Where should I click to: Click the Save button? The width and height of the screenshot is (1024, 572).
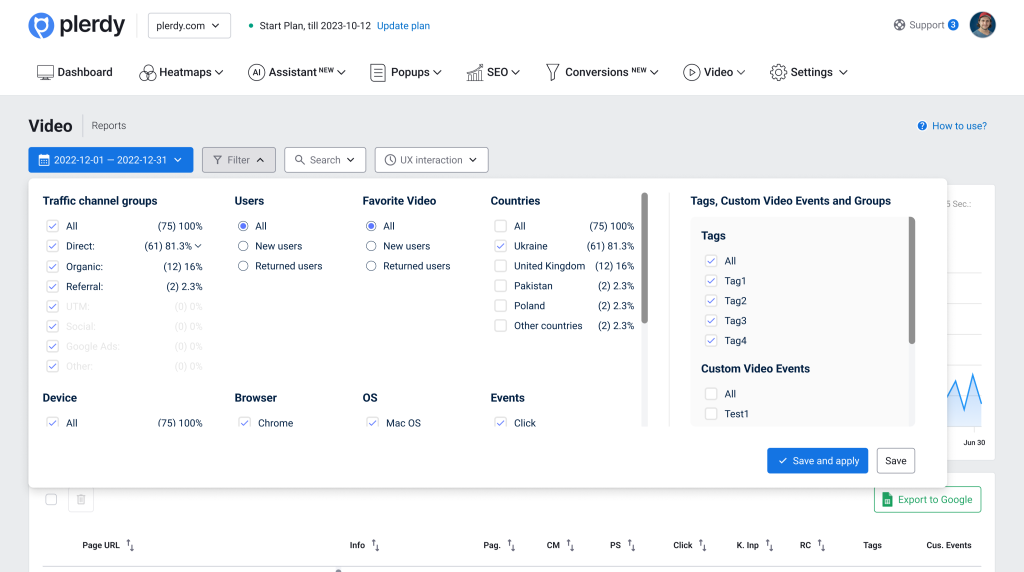tap(895, 460)
